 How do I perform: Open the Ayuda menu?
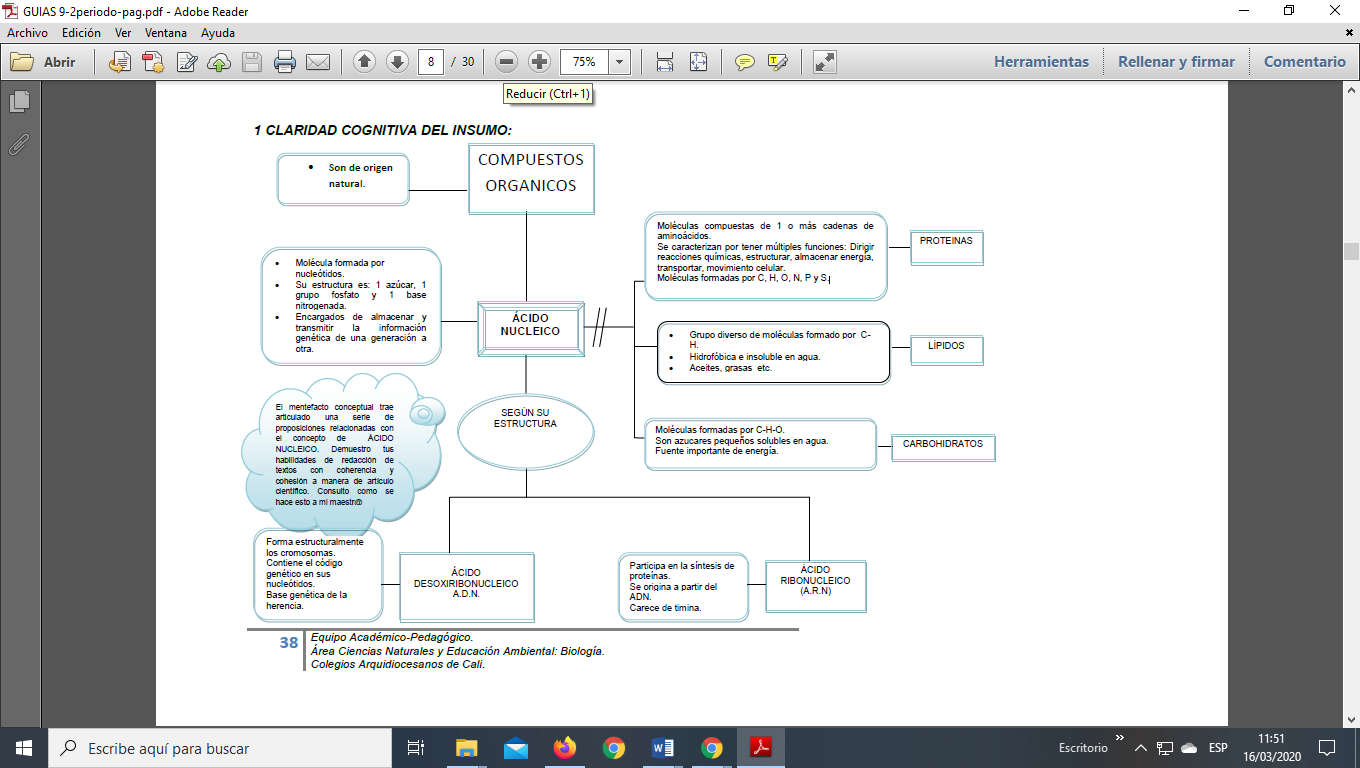click(218, 33)
